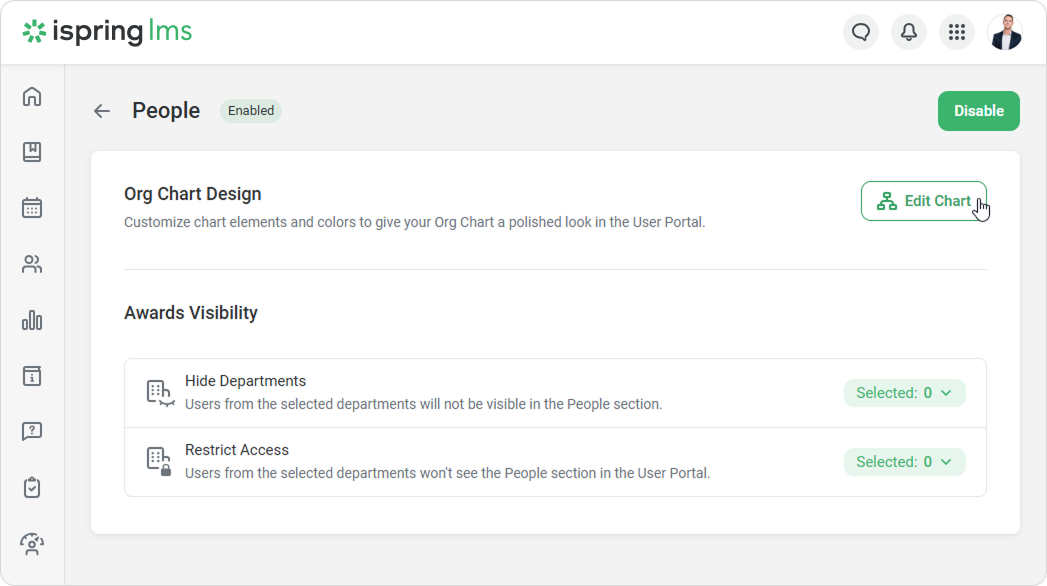Click the Disable button

point(978,111)
